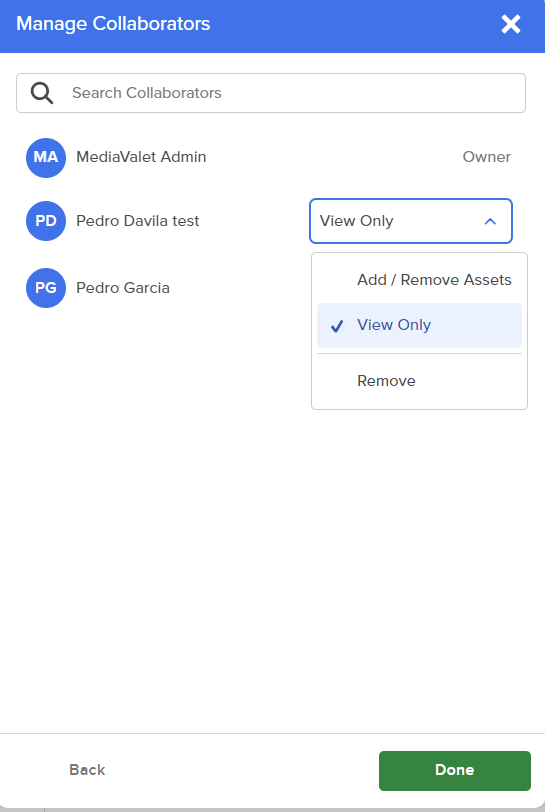545x812 pixels.
Task: Choose the View Only menu option
Action: click(x=419, y=325)
